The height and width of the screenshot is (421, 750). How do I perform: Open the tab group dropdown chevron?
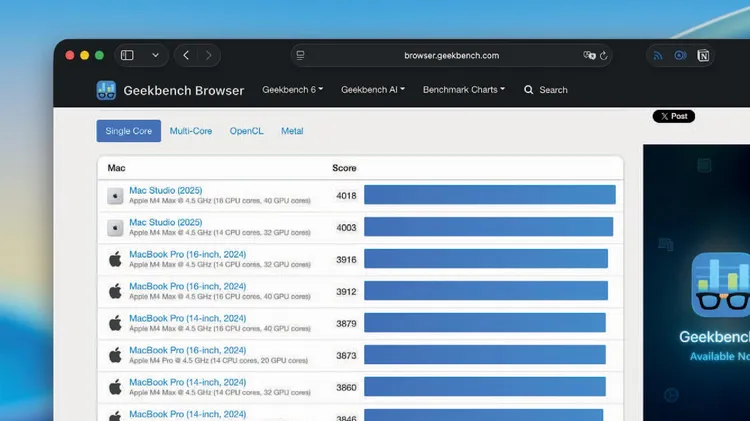(x=154, y=56)
